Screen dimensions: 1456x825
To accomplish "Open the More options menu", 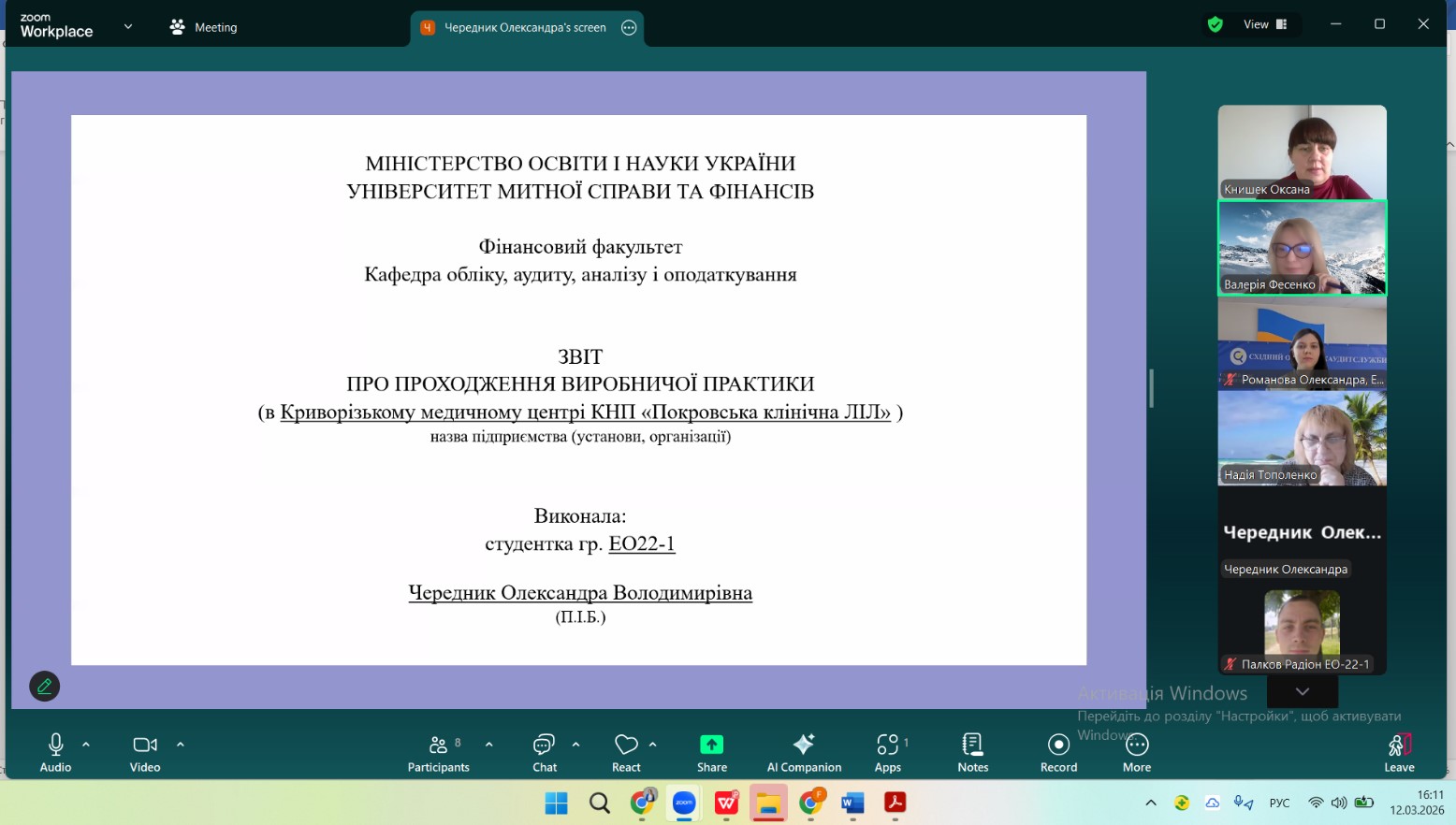I will [x=1137, y=753].
